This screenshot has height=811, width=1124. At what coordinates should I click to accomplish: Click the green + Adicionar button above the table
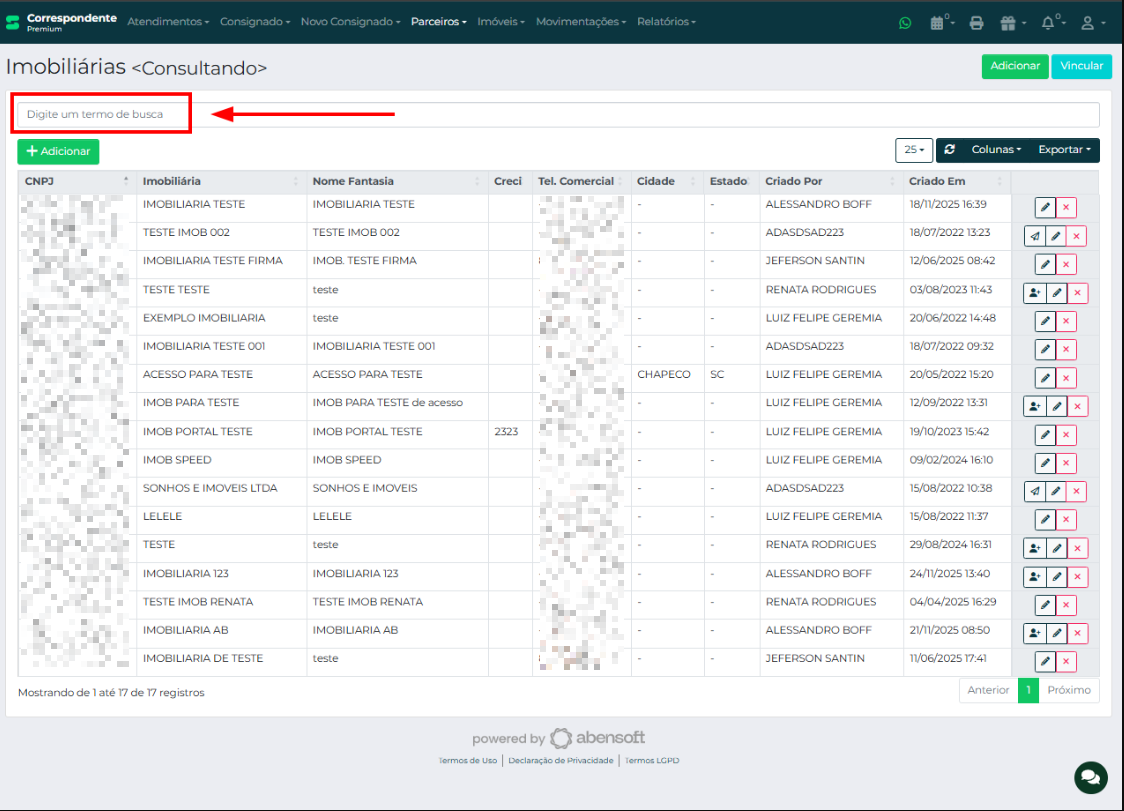coord(57,151)
